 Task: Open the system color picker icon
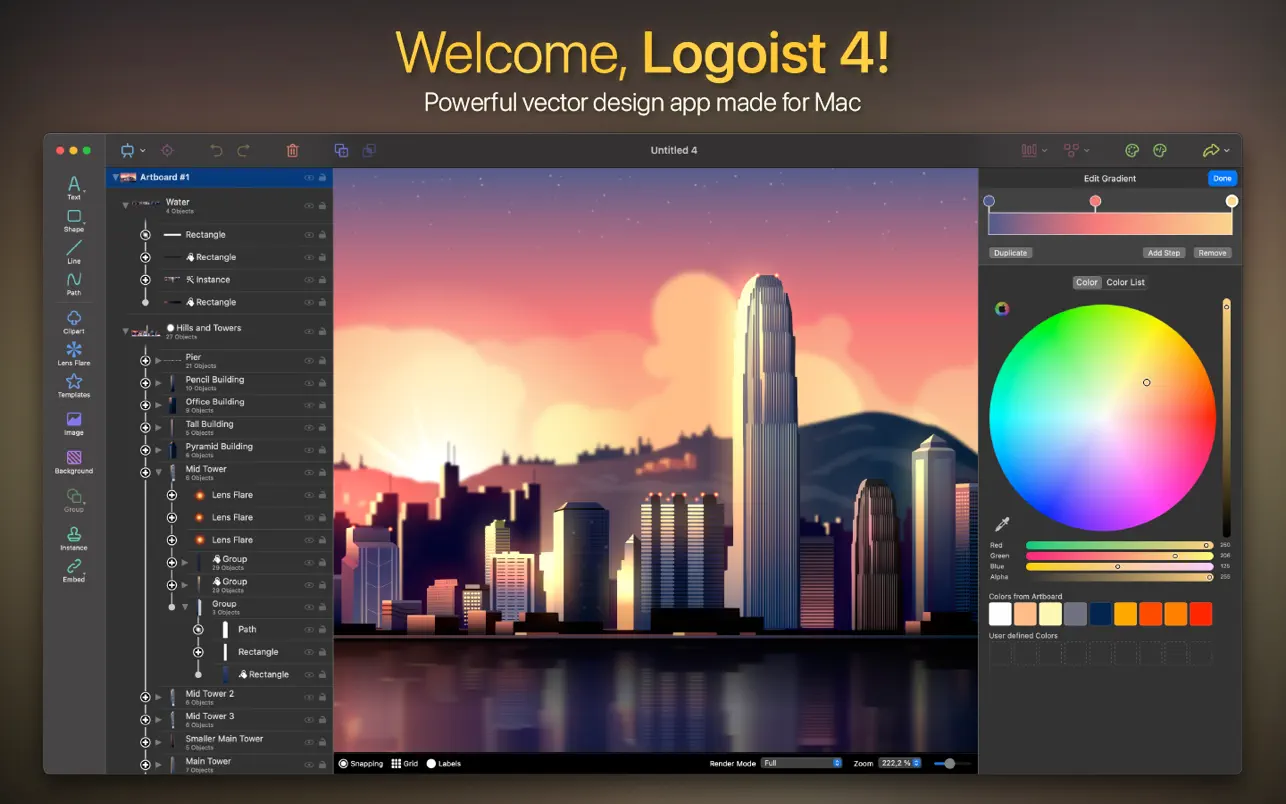1001,308
